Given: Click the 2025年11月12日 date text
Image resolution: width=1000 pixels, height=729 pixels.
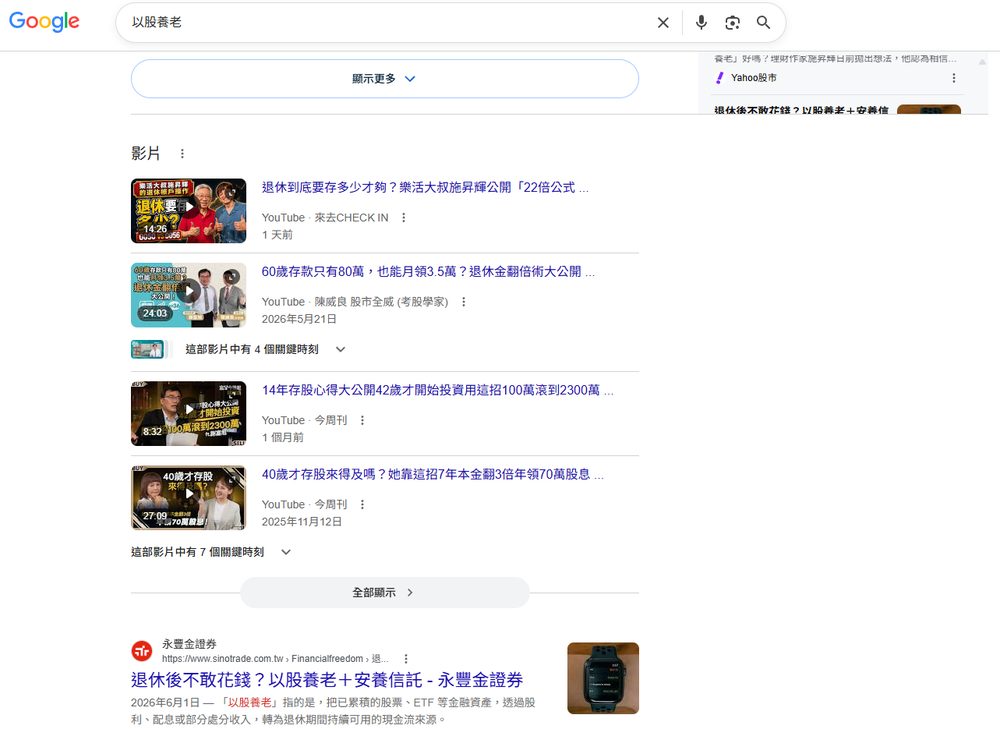Looking at the screenshot, I should [x=302, y=522].
